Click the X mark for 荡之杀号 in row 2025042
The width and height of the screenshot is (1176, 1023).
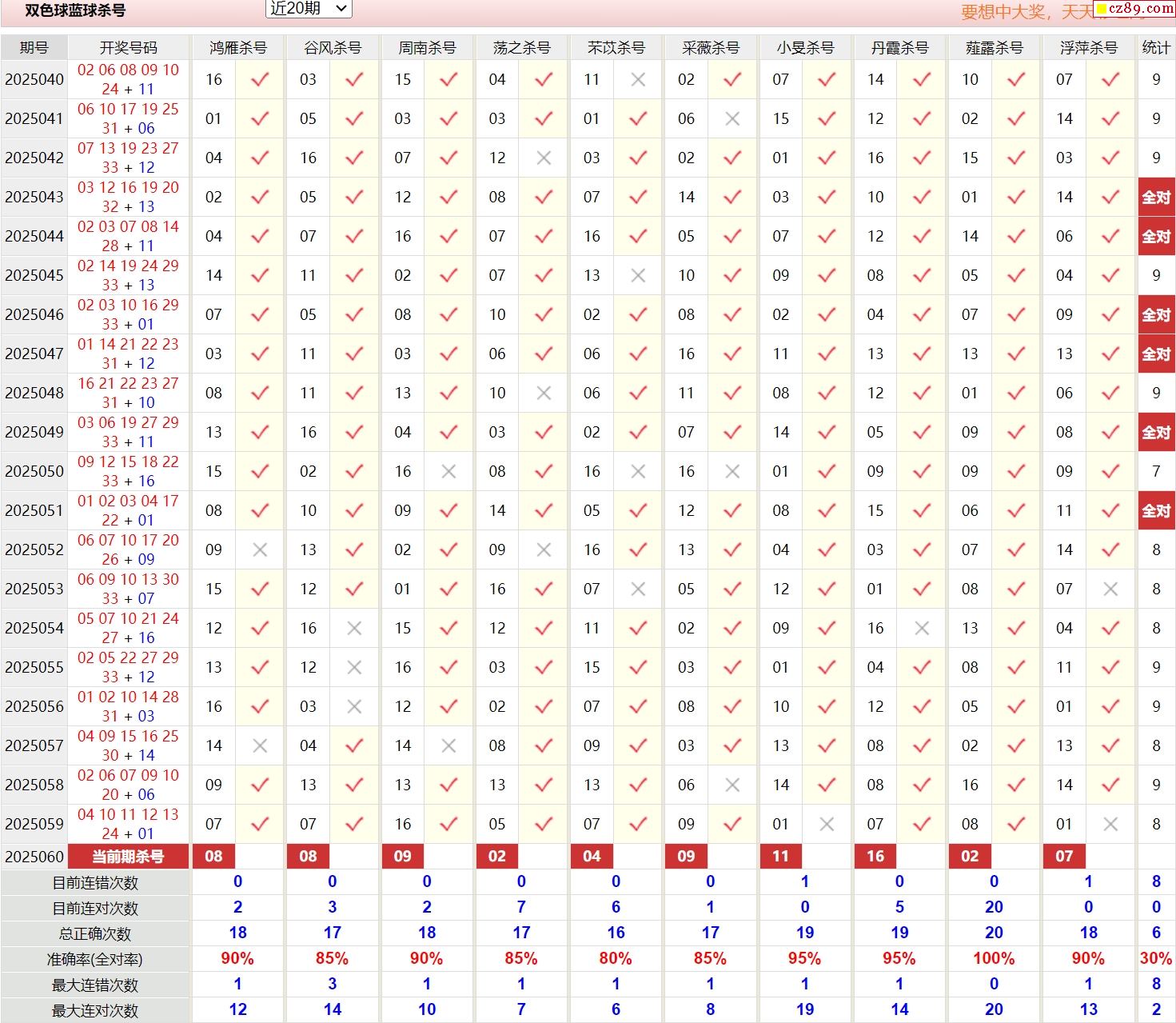[x=544, y=158]
